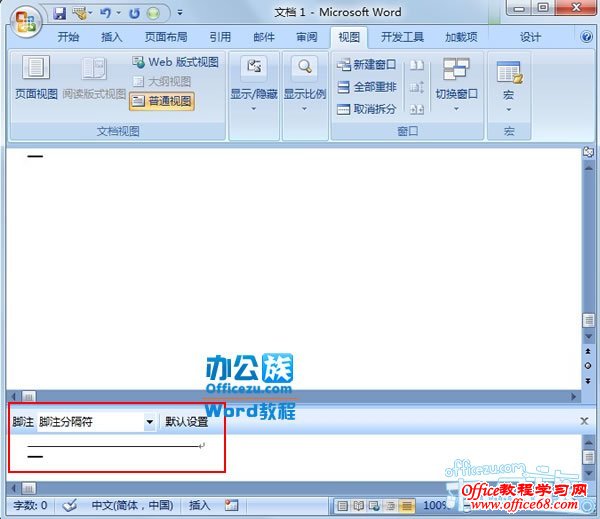Open Word help via the question mark icon
The width and height of the screenshot is (600, 519).
tap(586, 37)
